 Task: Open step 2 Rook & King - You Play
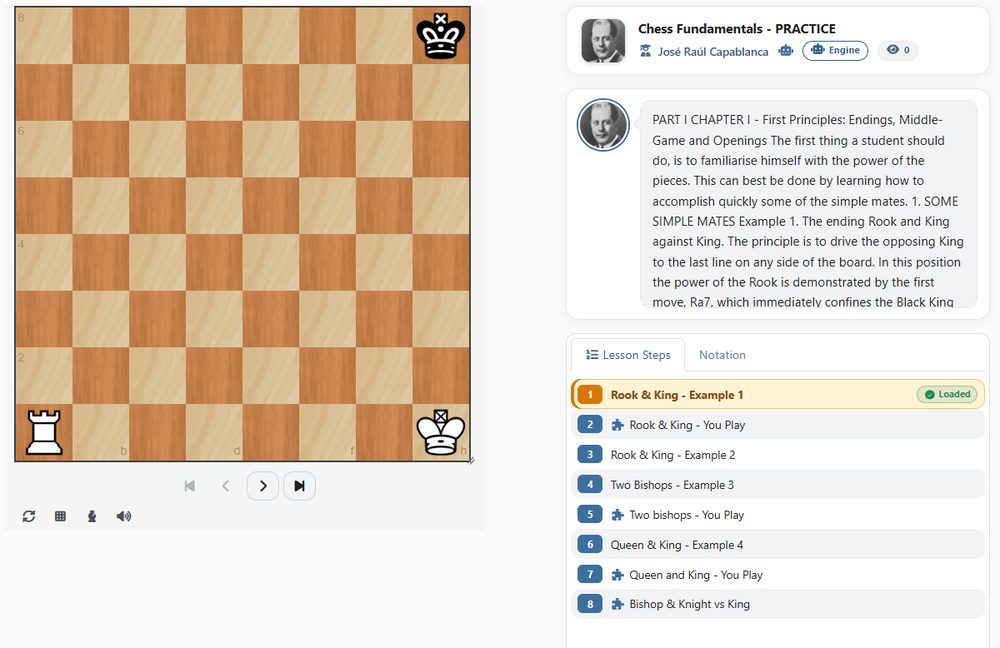click(x=778, y=425)
